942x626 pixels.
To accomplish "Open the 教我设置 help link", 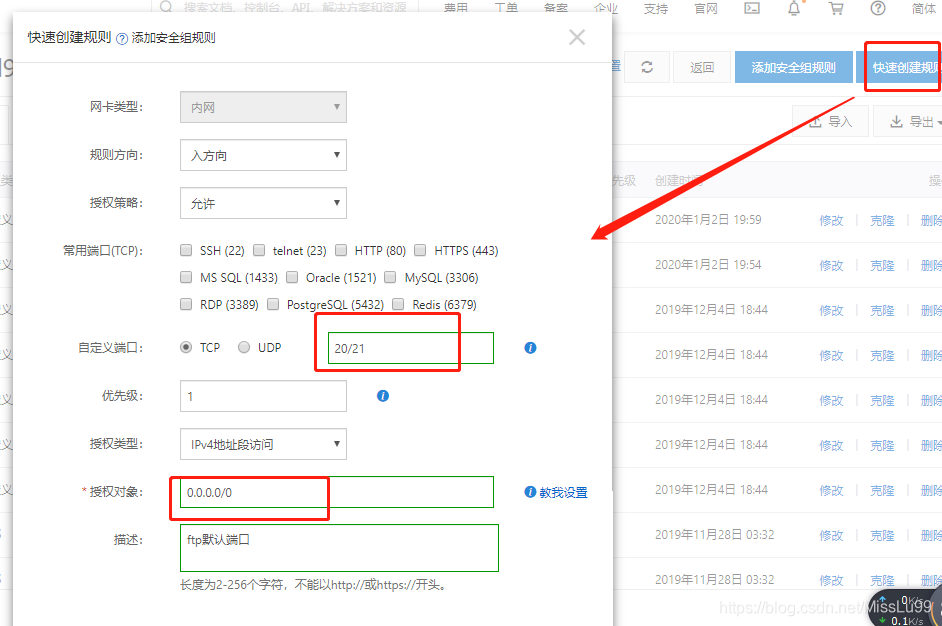I will tap(563, 493).
